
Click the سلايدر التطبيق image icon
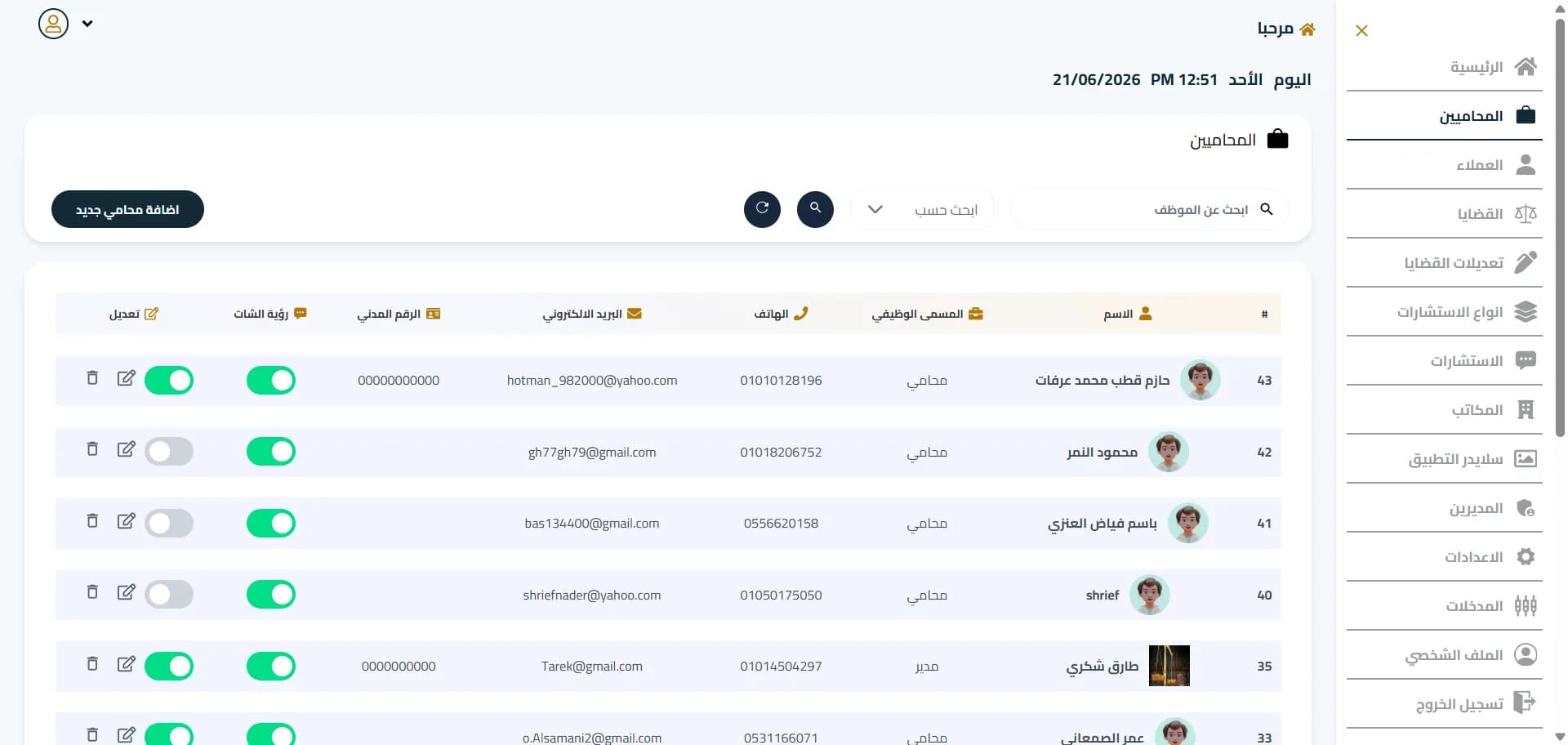click(1526, 459)
